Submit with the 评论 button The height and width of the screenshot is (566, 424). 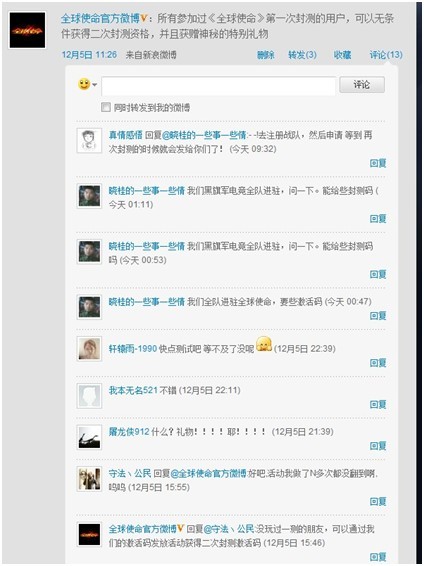click(362, 85)
